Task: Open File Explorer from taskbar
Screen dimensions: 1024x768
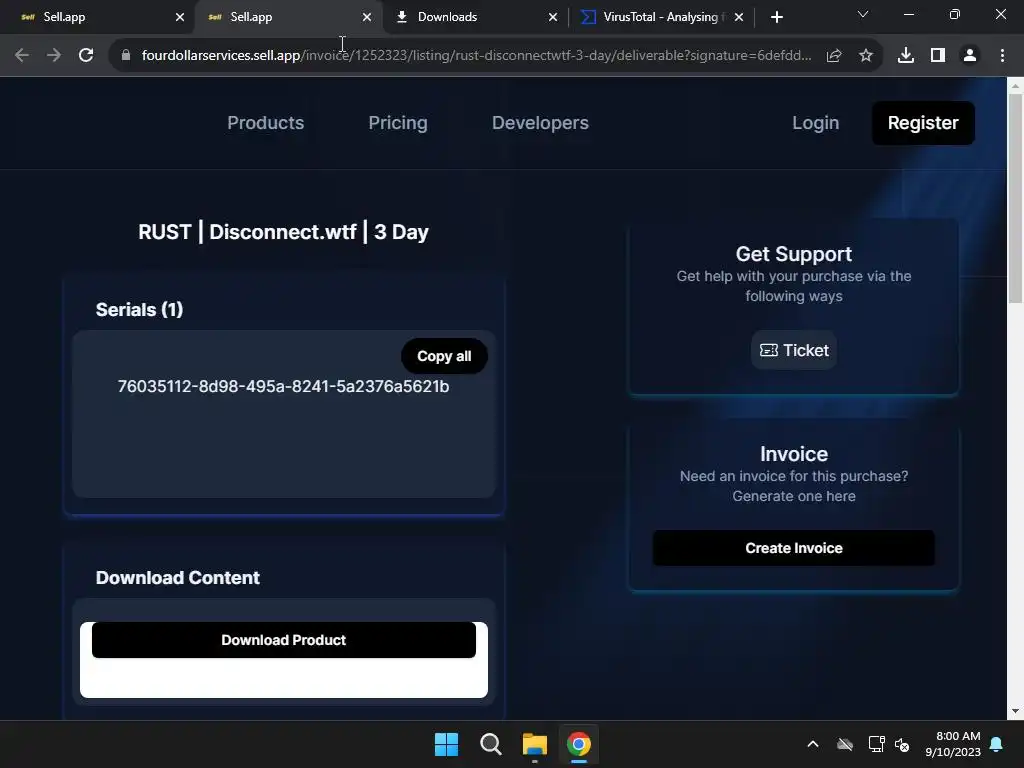Action: pos(535,744)
